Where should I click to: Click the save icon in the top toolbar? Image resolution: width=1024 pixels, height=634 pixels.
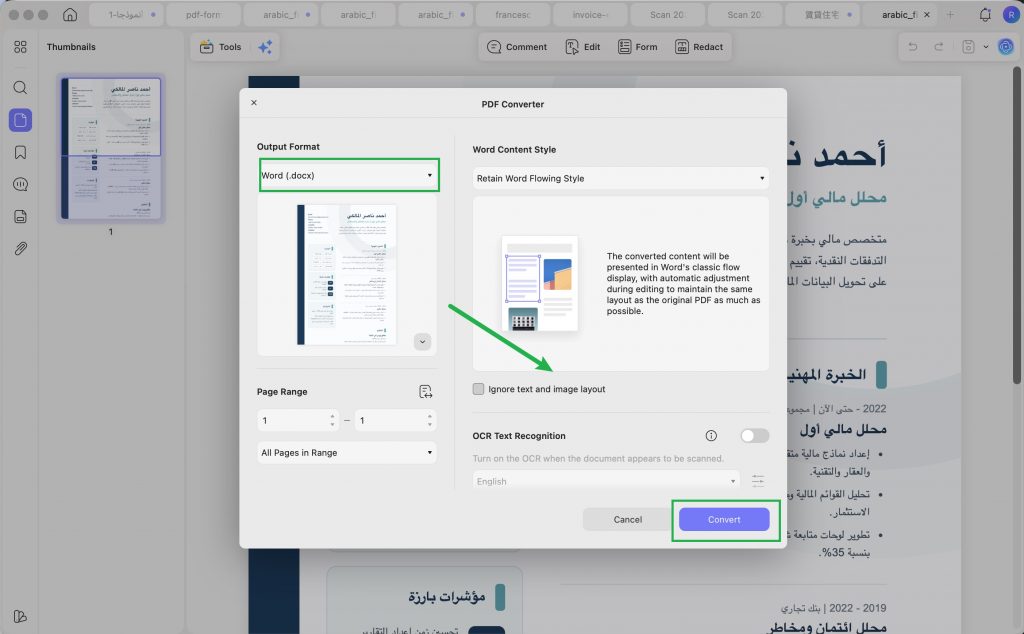point(968,47)
